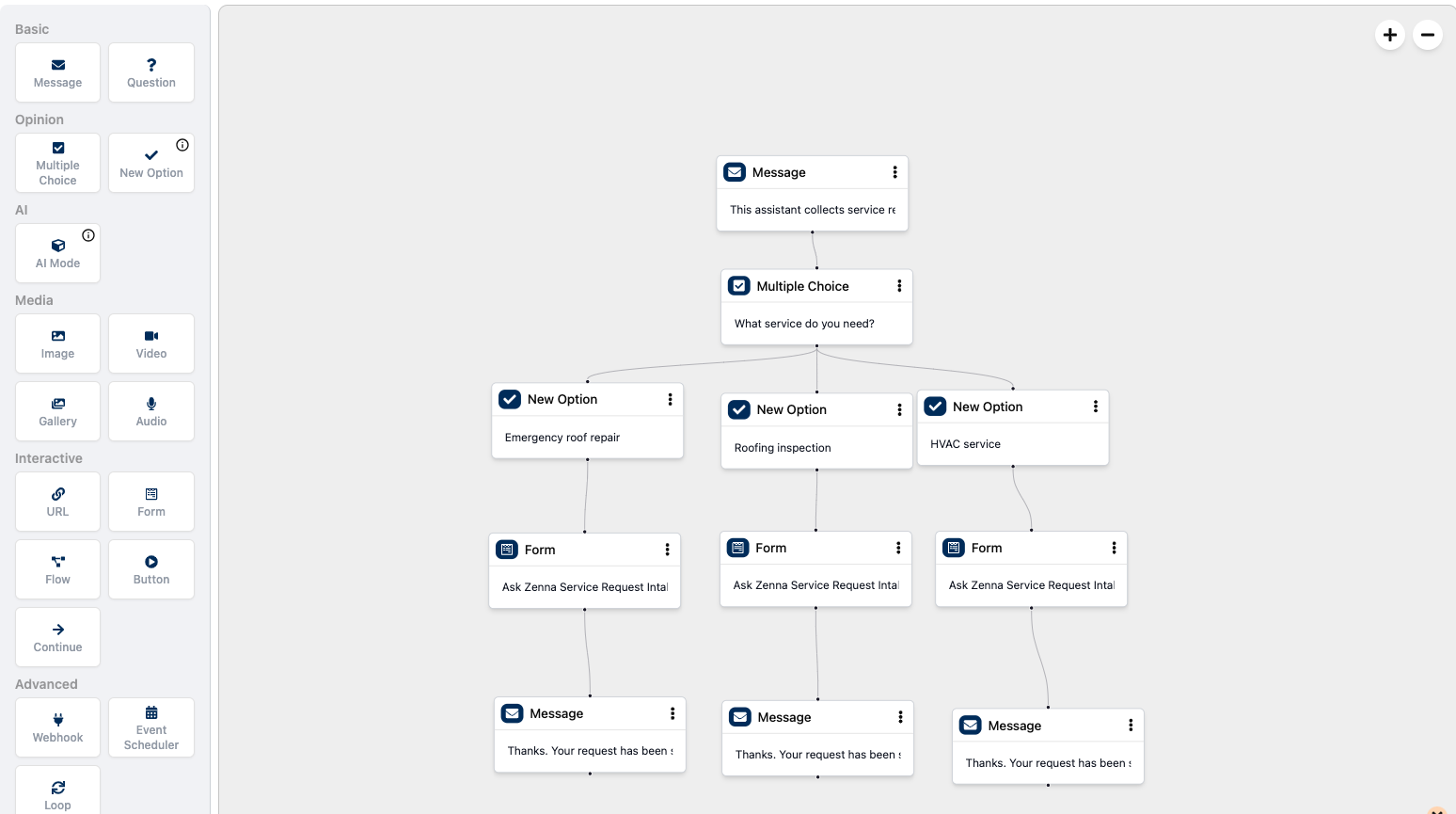
Task: Select the Image media block
Action: point(57,343)
